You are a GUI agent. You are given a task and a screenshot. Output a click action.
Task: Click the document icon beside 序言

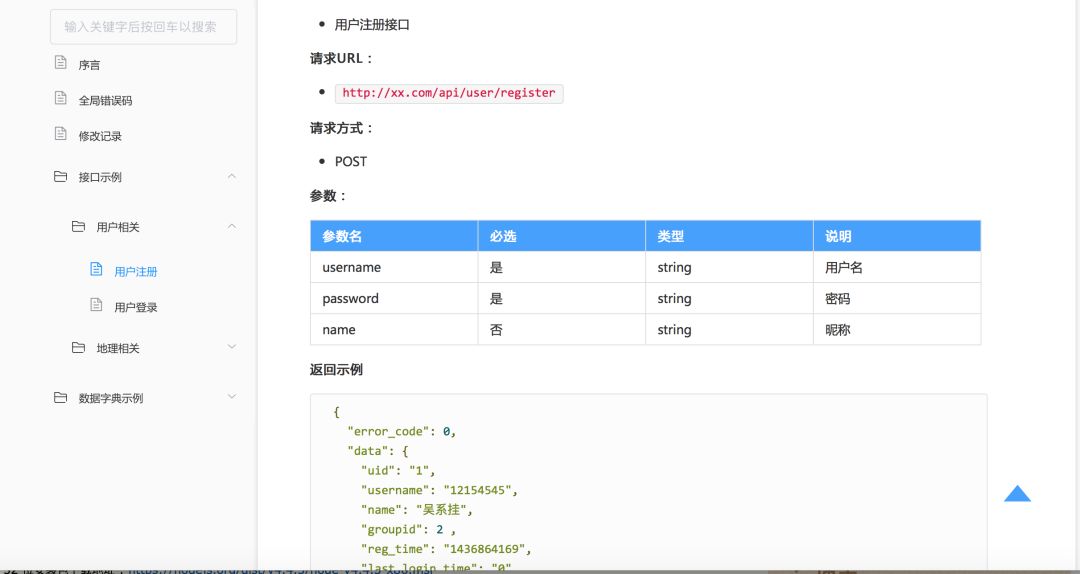61,63
